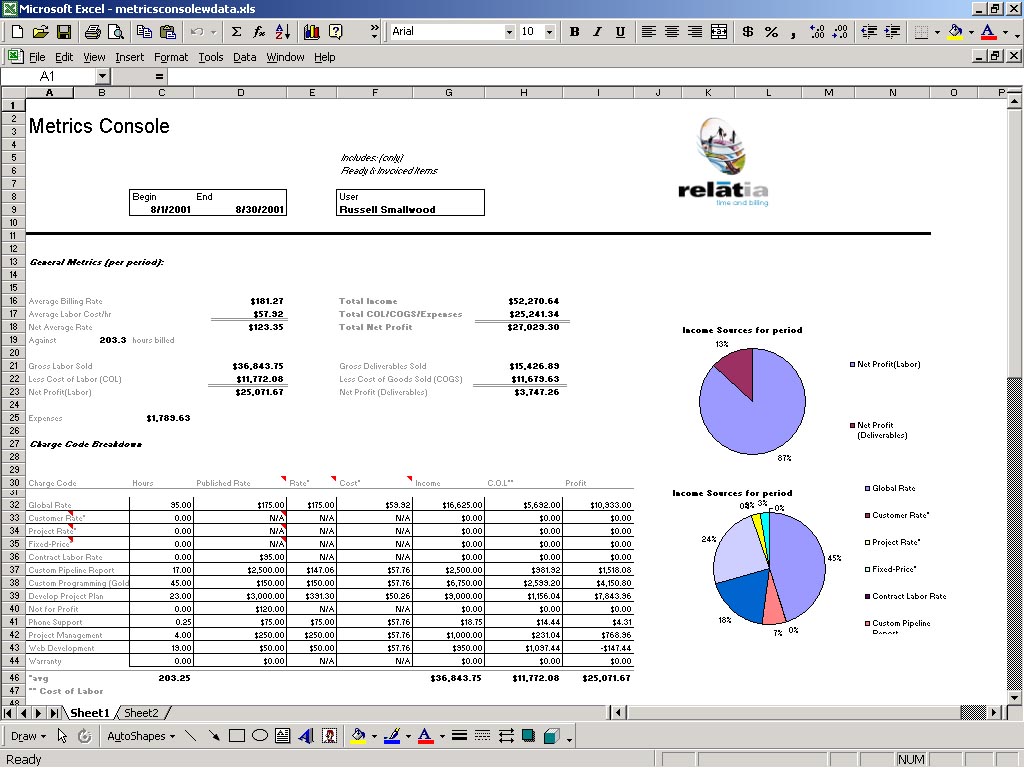The height and width of the screenshot is (768, 1024).
Task: Open the Format menu
Action: [170, 57]
